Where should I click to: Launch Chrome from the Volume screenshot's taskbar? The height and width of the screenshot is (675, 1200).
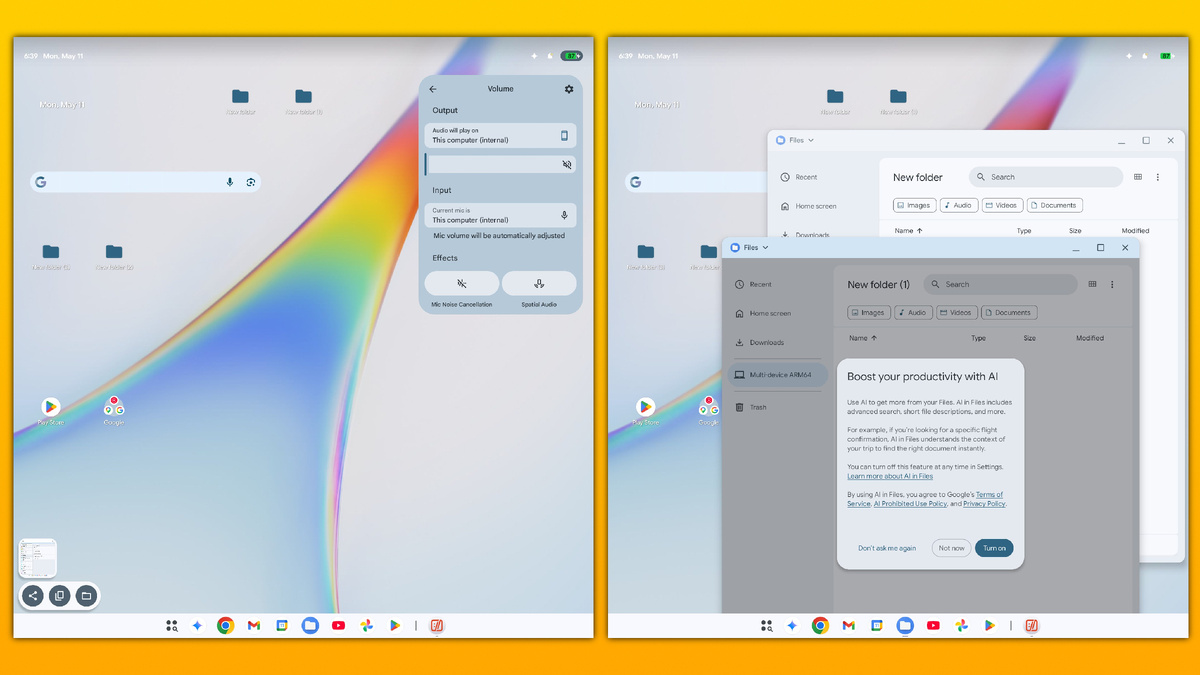pyautogui.click(x=225, y=625)
